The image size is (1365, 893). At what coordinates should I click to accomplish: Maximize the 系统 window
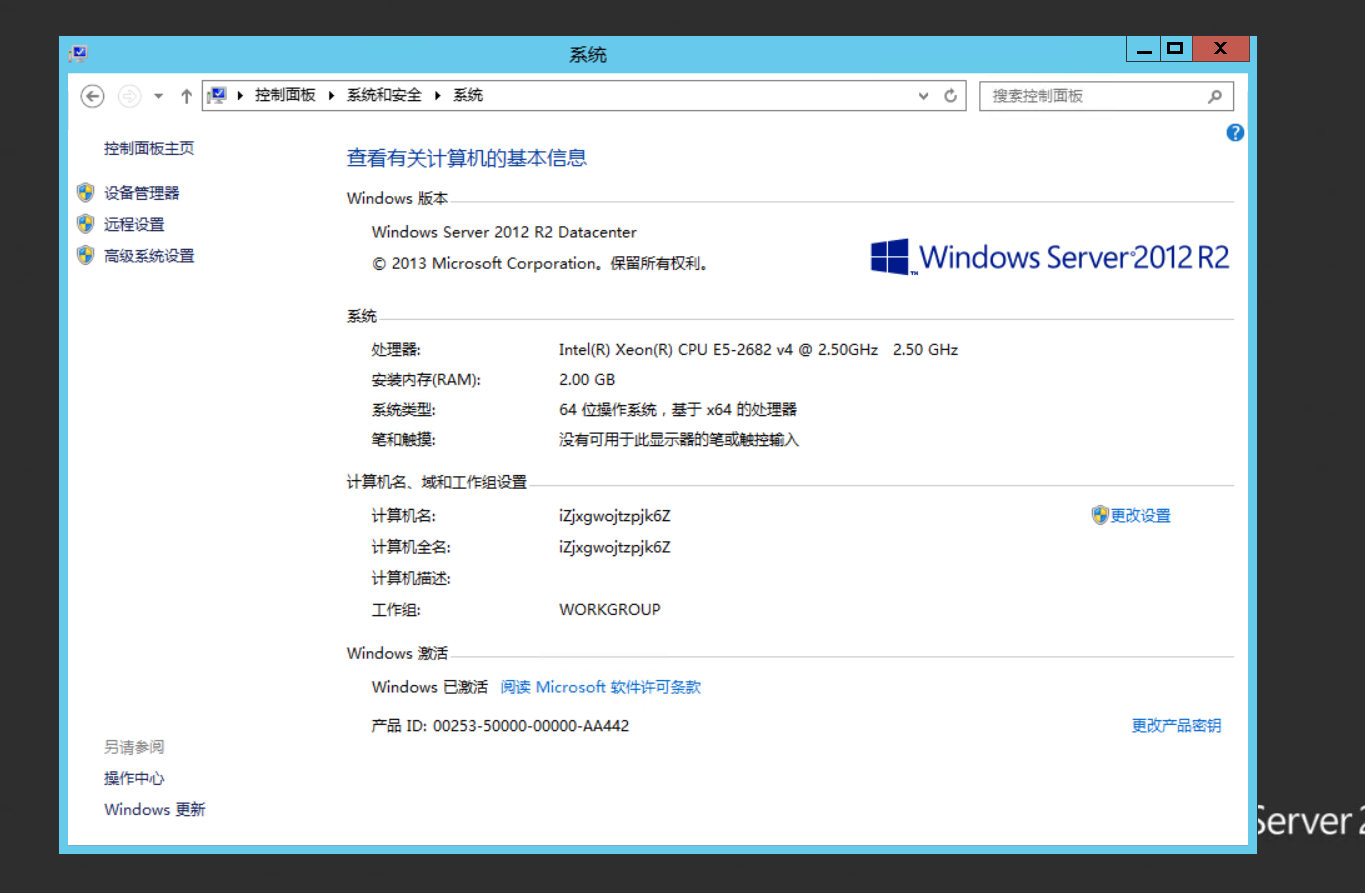tap(1176, 49)
